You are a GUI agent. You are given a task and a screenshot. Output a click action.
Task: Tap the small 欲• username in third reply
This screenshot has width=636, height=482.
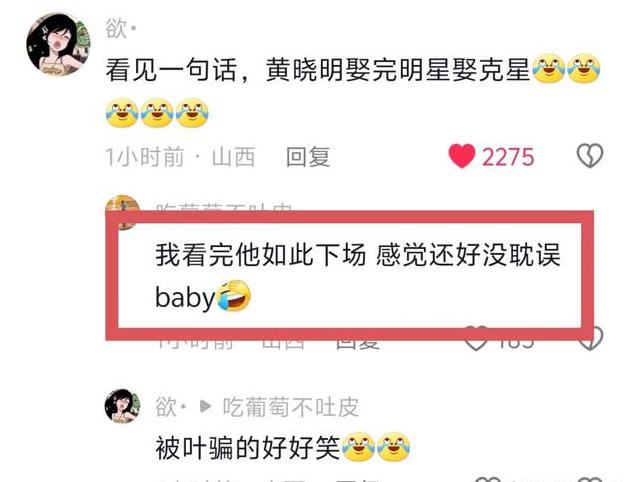[170, 407]
